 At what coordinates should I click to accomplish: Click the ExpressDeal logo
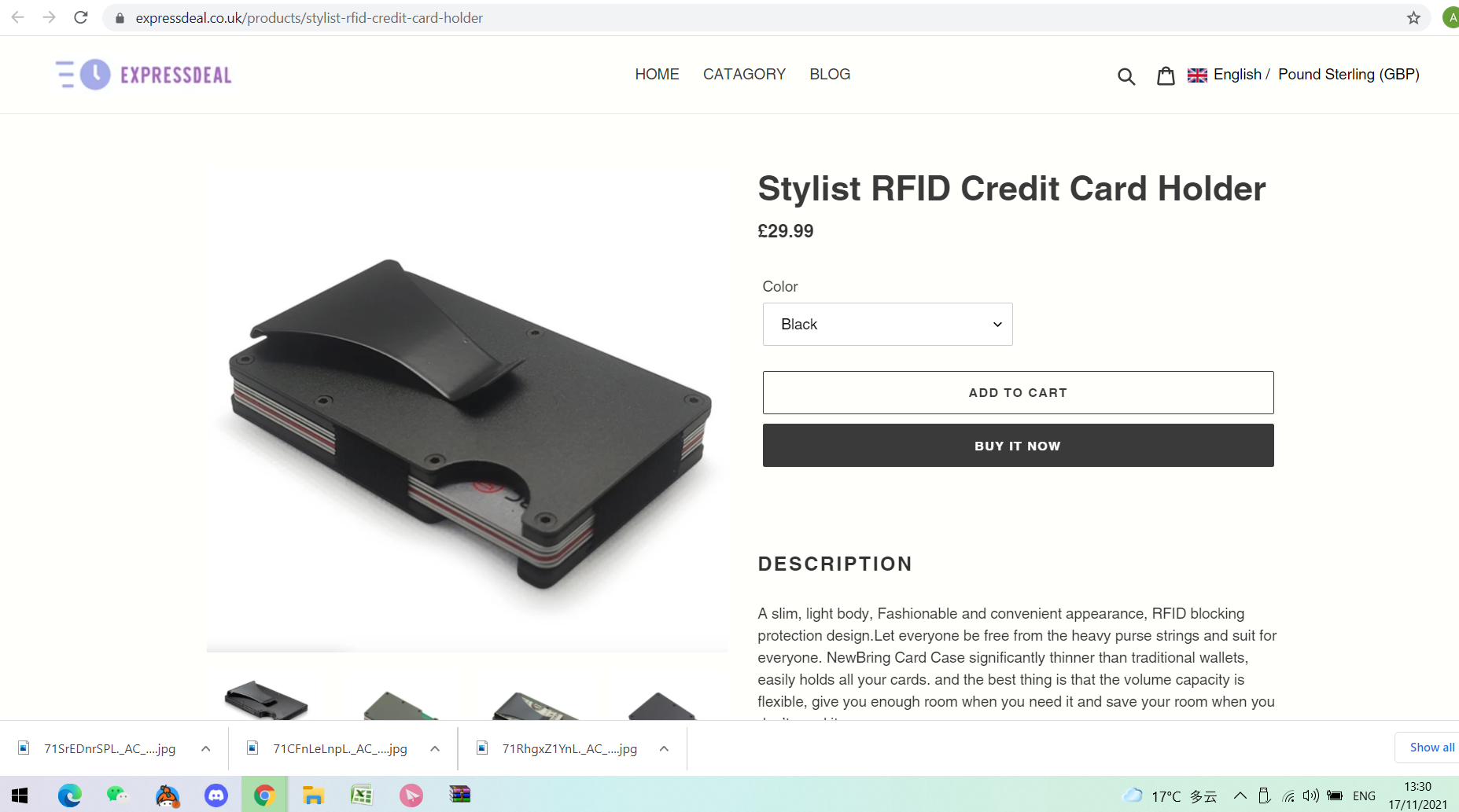144,75
